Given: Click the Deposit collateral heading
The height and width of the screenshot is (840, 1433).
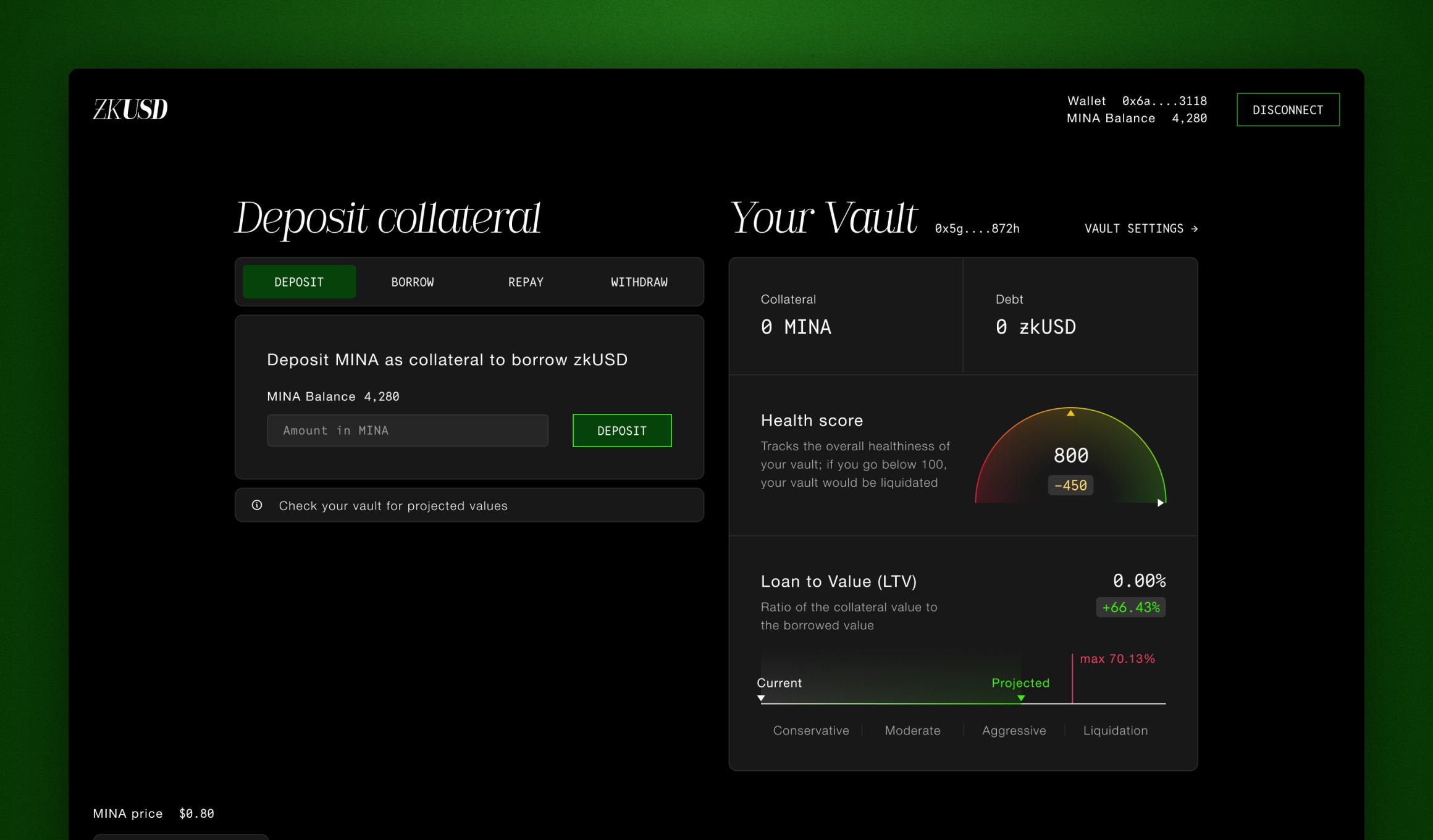Looking at the screenshot, I should coord(388,219).
